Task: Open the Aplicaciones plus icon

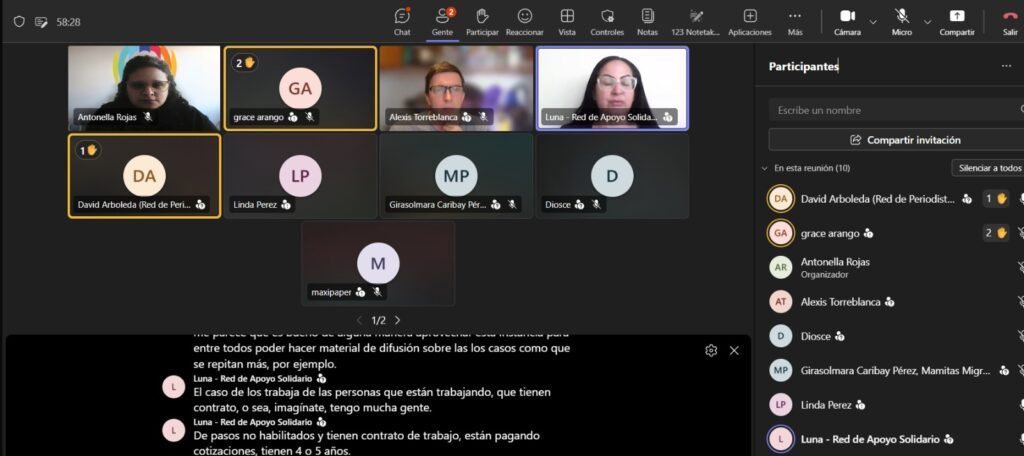Action: click(x=750, y=21)
